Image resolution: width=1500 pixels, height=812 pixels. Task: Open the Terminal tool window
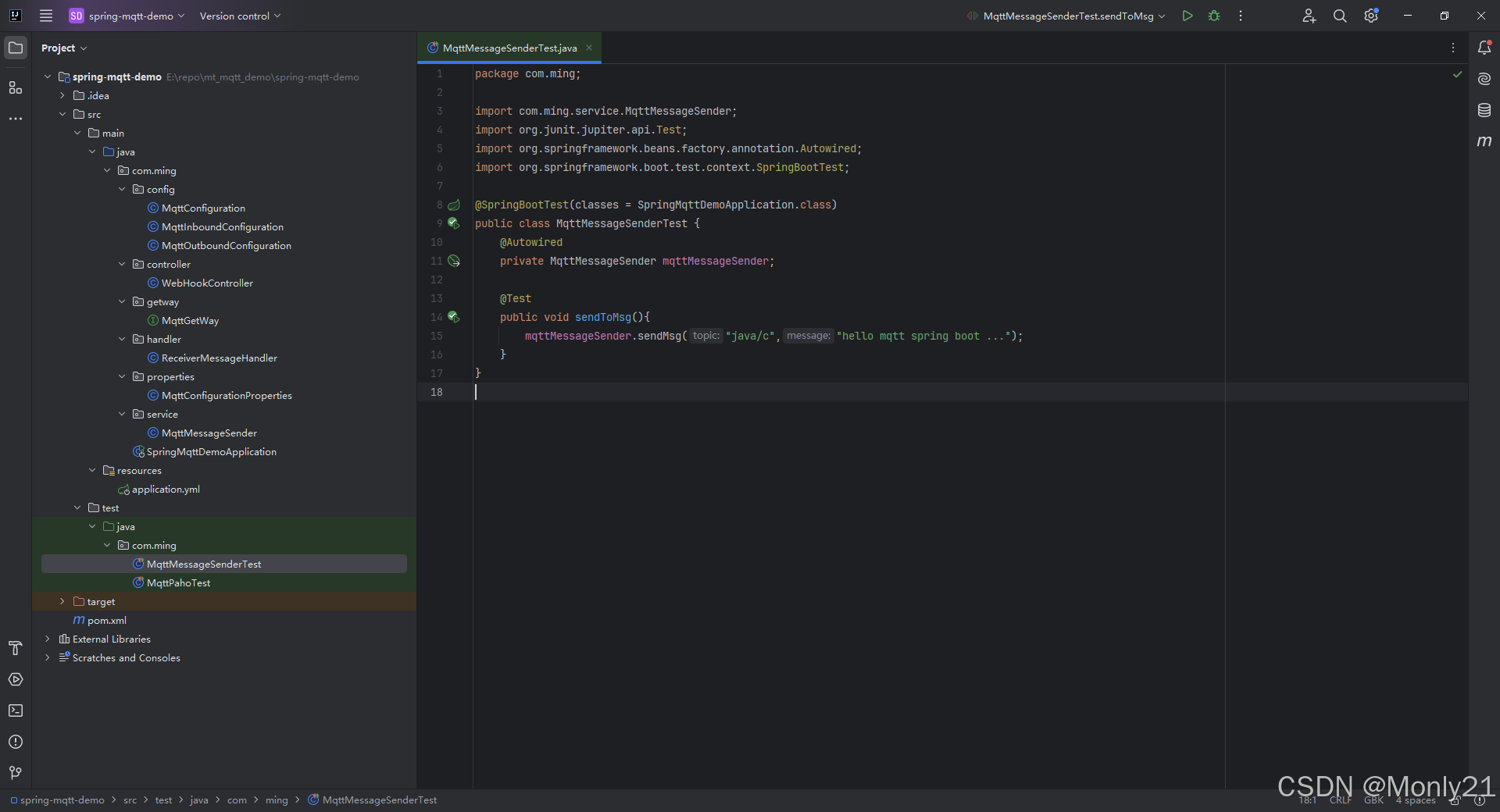16,710
